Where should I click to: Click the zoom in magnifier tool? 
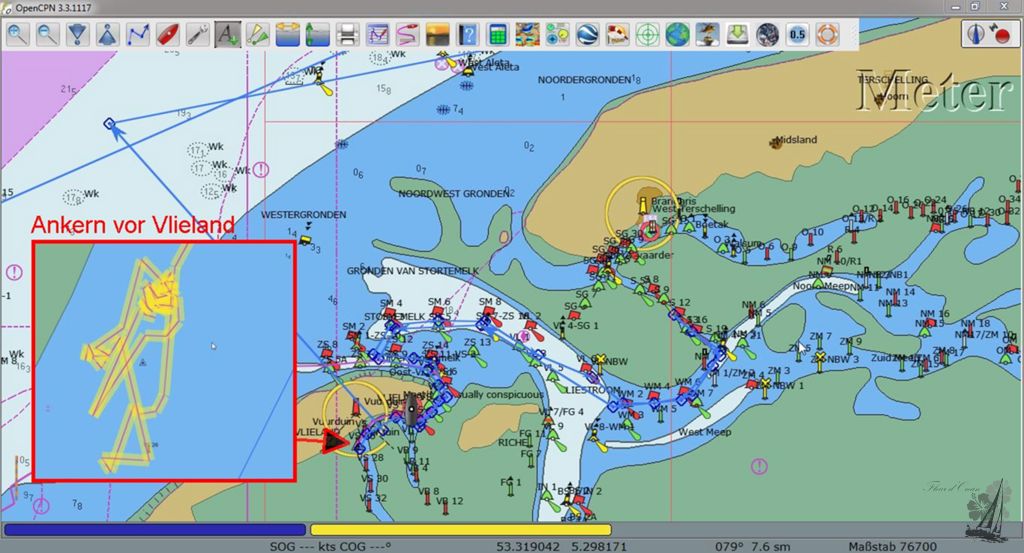(17, 34)
